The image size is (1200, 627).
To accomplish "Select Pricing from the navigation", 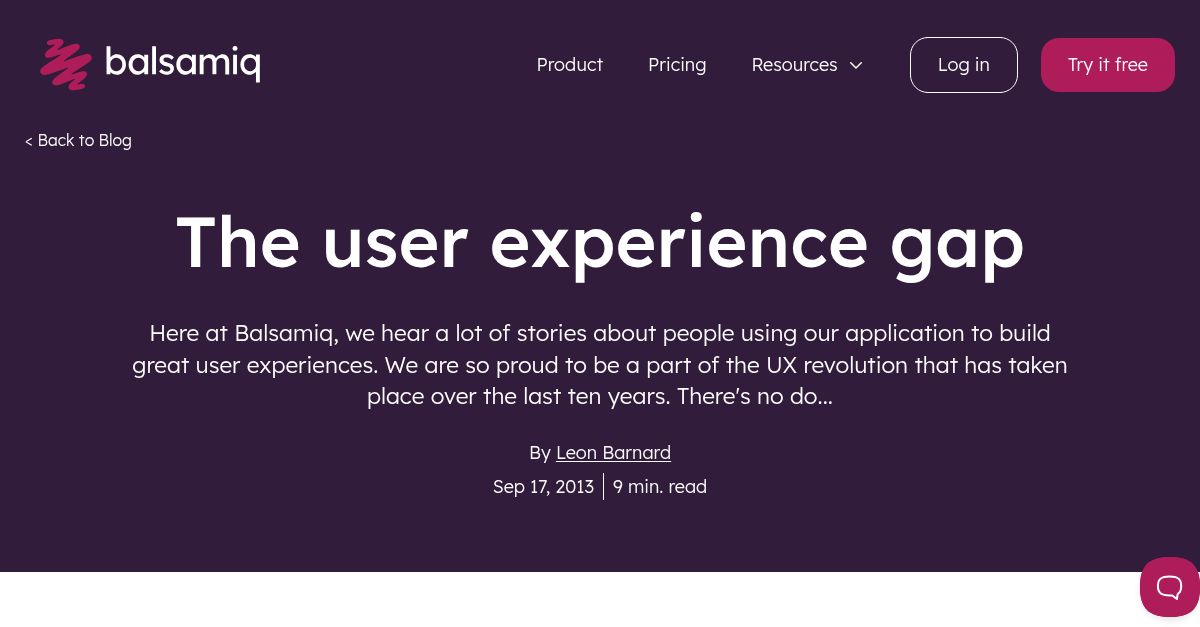I will (x=677, y=65).
